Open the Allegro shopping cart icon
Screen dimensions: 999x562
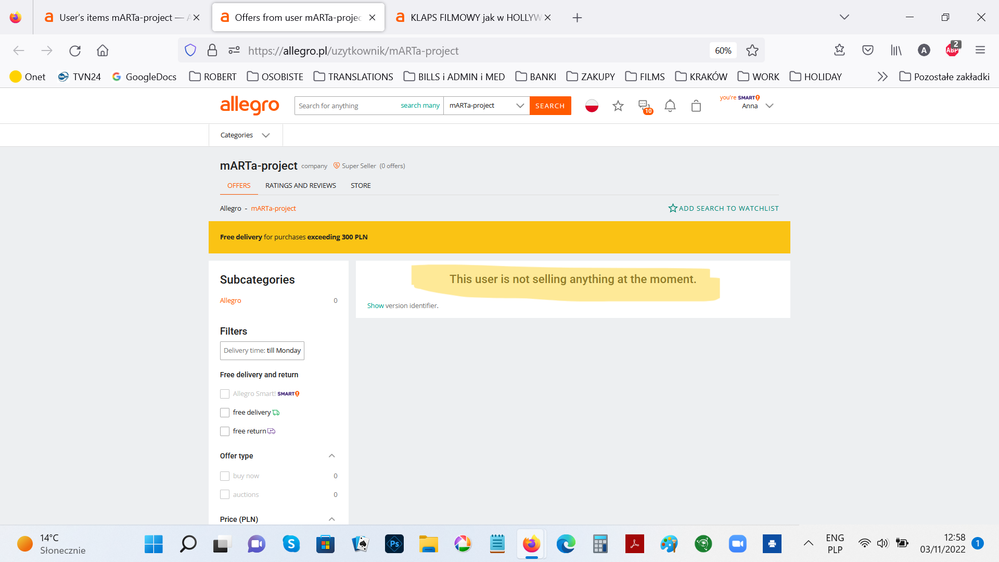(x=696, y=106)
